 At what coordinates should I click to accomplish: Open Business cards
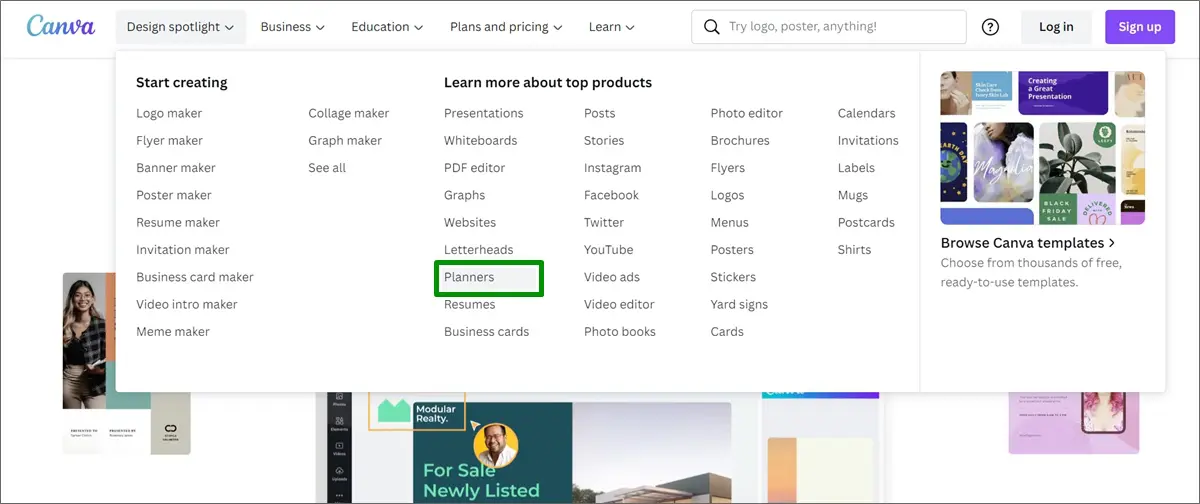[x=487, y=331]
